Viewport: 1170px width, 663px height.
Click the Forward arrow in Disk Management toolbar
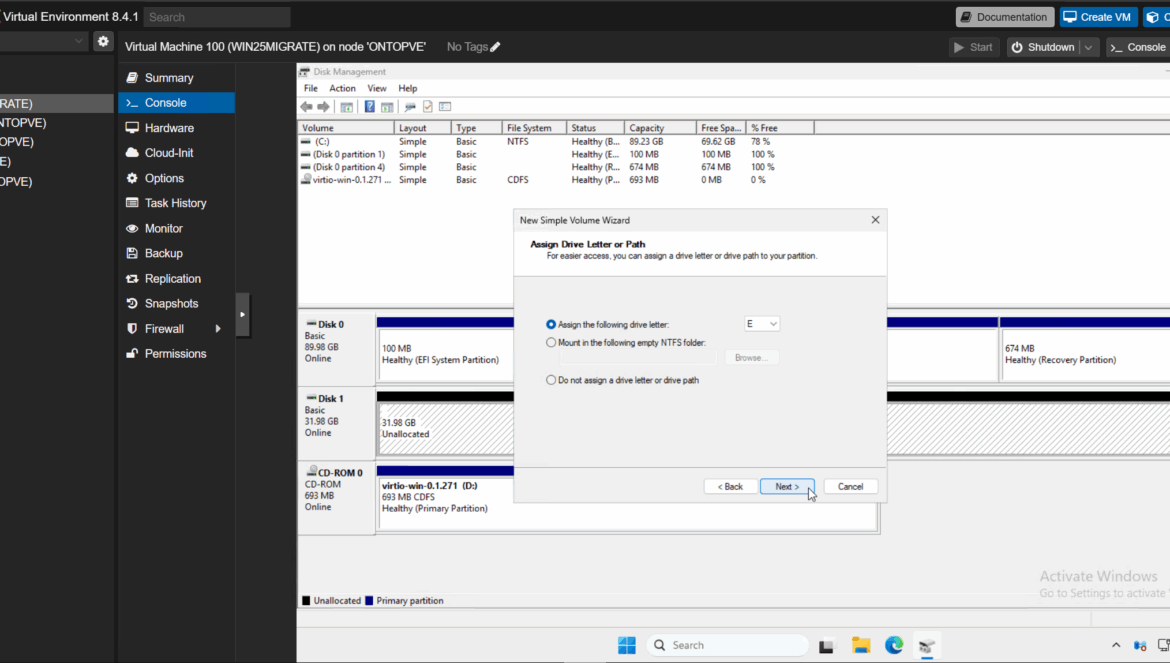pos(323,107)
